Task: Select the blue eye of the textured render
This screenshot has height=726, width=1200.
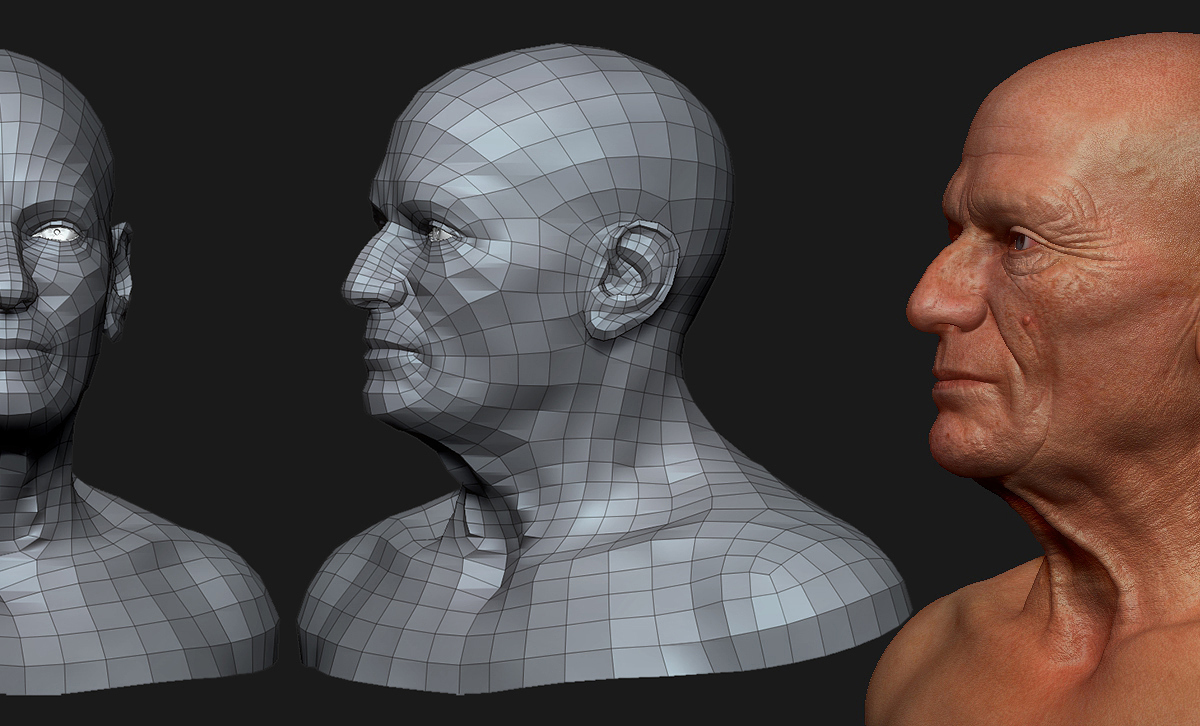Action: click(x=1019, y=241)
